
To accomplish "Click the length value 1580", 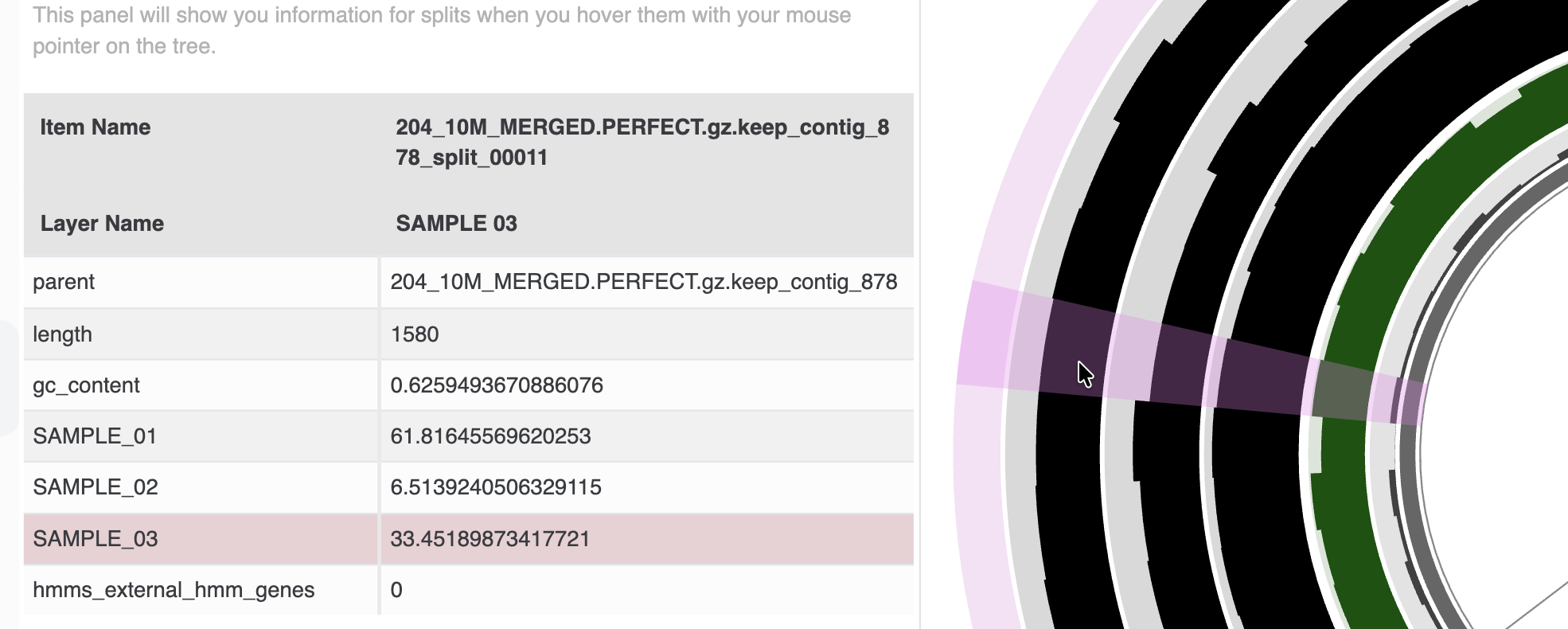I will point(415,334).
